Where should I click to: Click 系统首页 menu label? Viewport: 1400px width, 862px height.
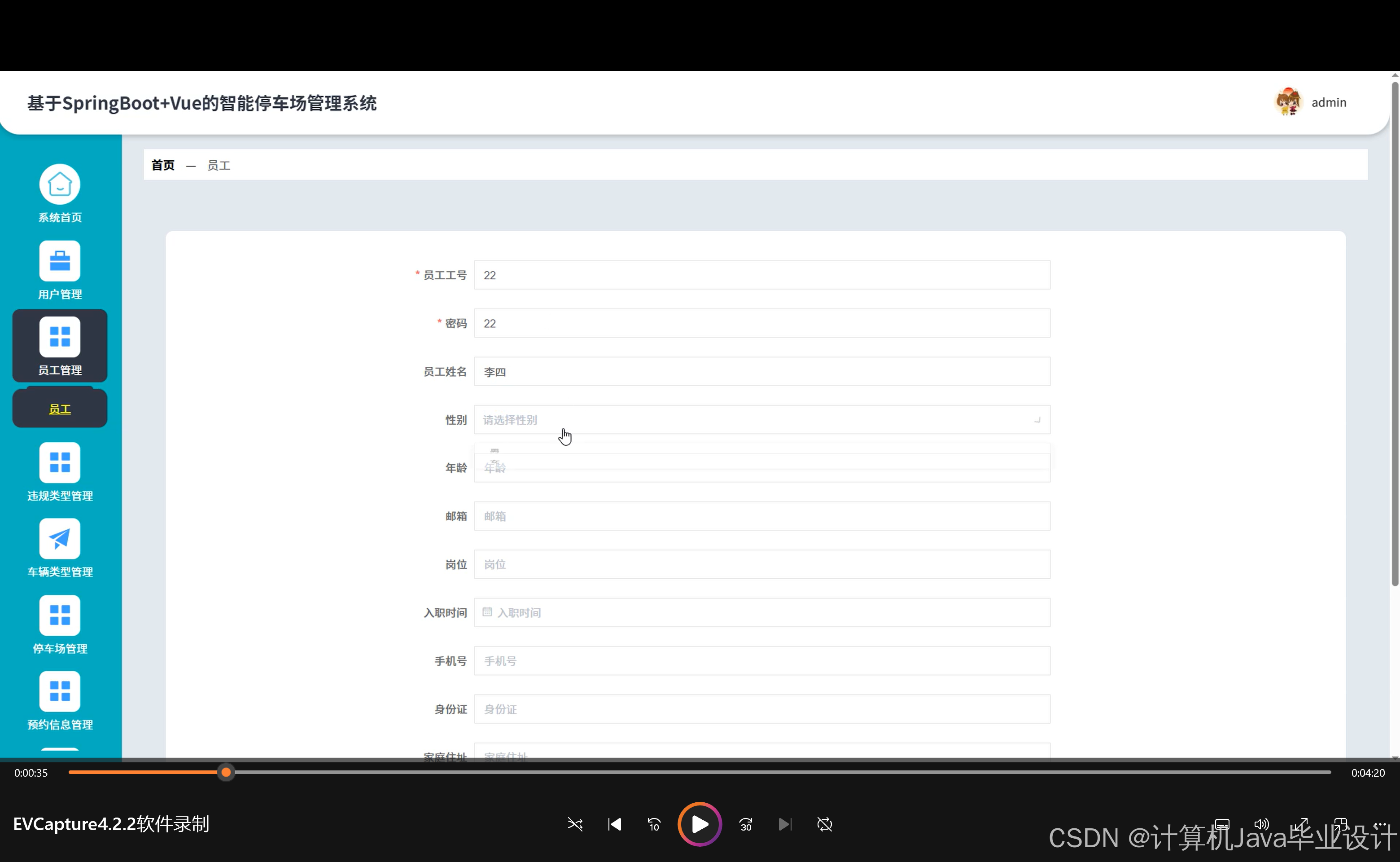[60, 217]
